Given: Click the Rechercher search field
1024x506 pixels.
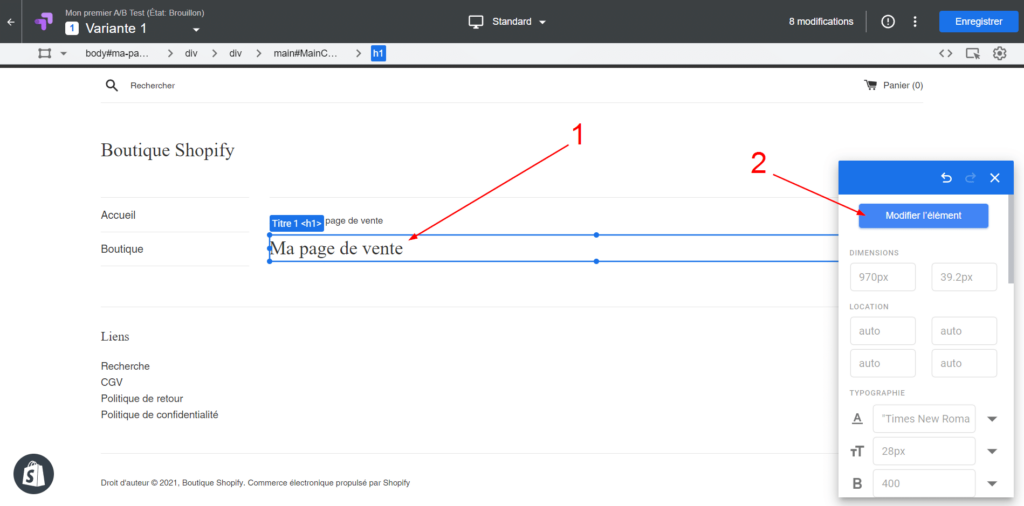Looking at the screenshot, I should tap(153, 86).
